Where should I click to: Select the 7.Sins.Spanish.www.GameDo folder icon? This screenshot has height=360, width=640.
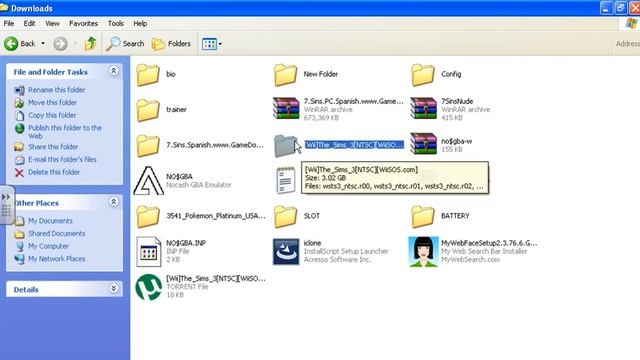[x=148, y=145]
